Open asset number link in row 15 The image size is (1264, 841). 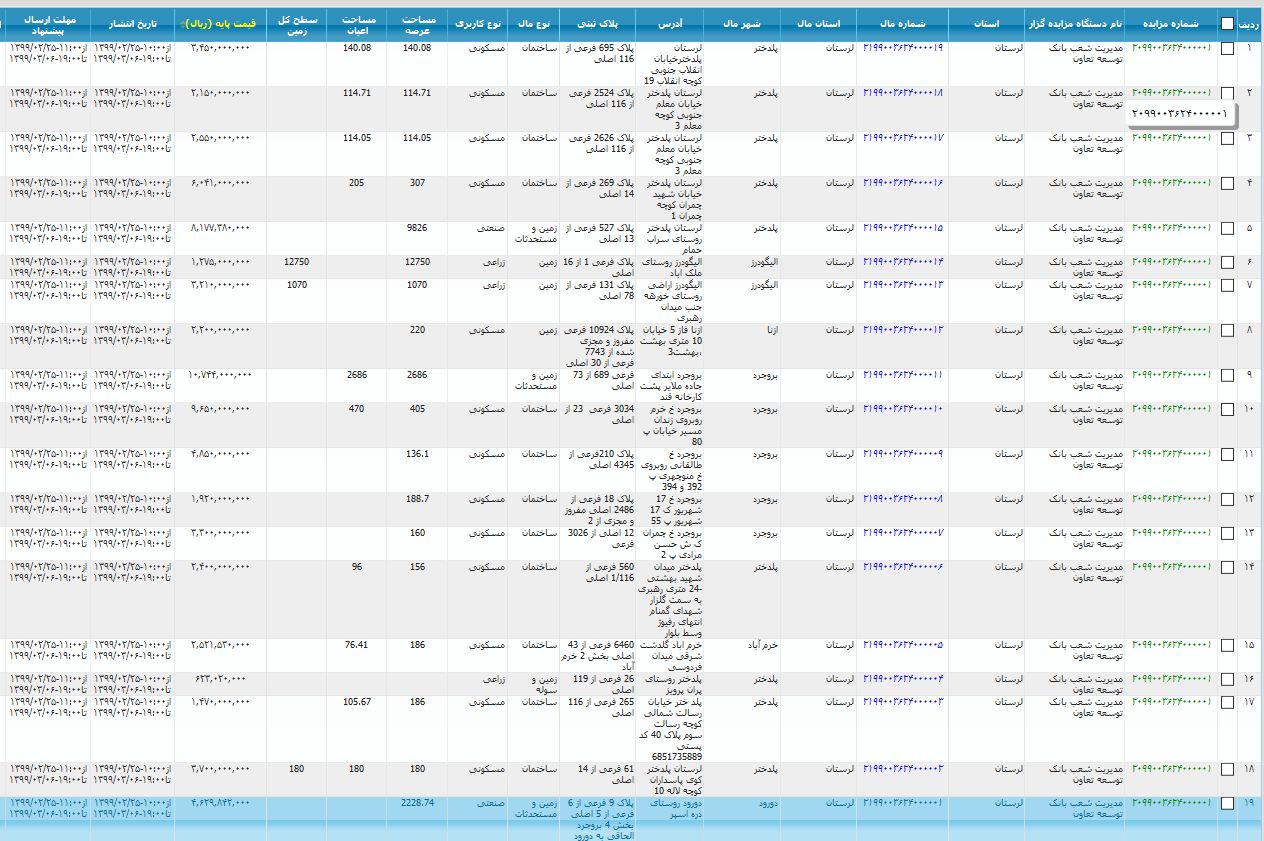903,645
